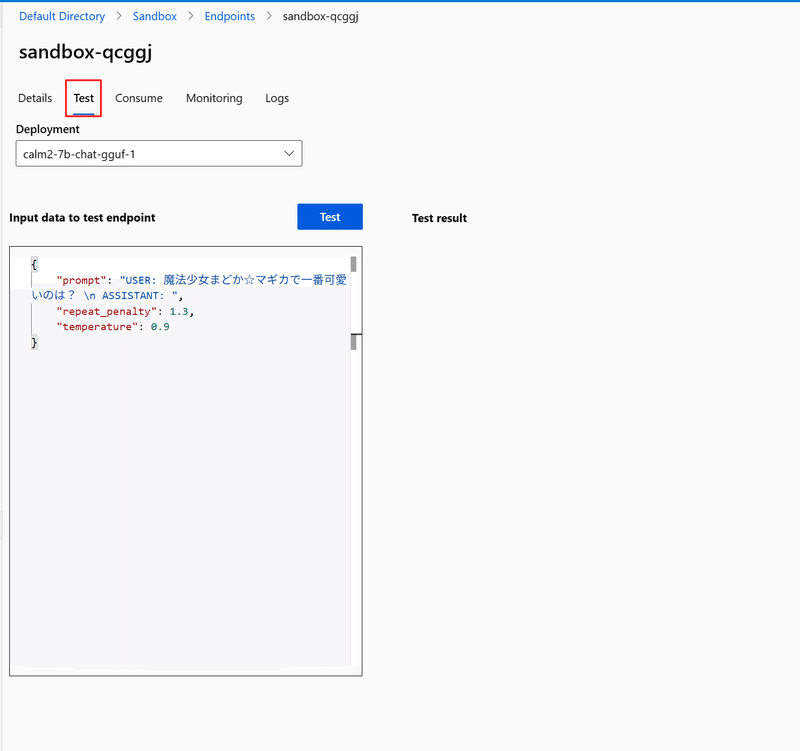Click the "prompt" key in the JSON
Image resolution: width=800 pixels, height=751 pixels.
click(x=82, y=280)
